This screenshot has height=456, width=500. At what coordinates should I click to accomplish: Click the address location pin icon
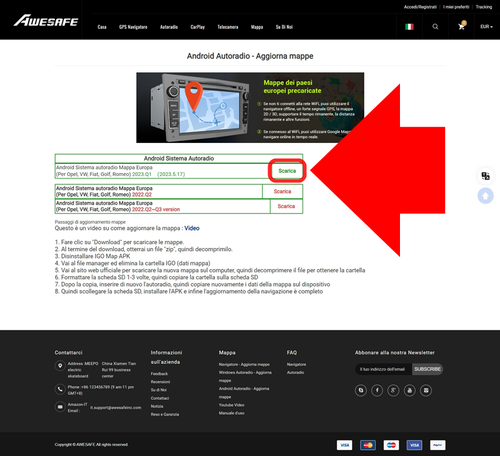pos(60,366)
